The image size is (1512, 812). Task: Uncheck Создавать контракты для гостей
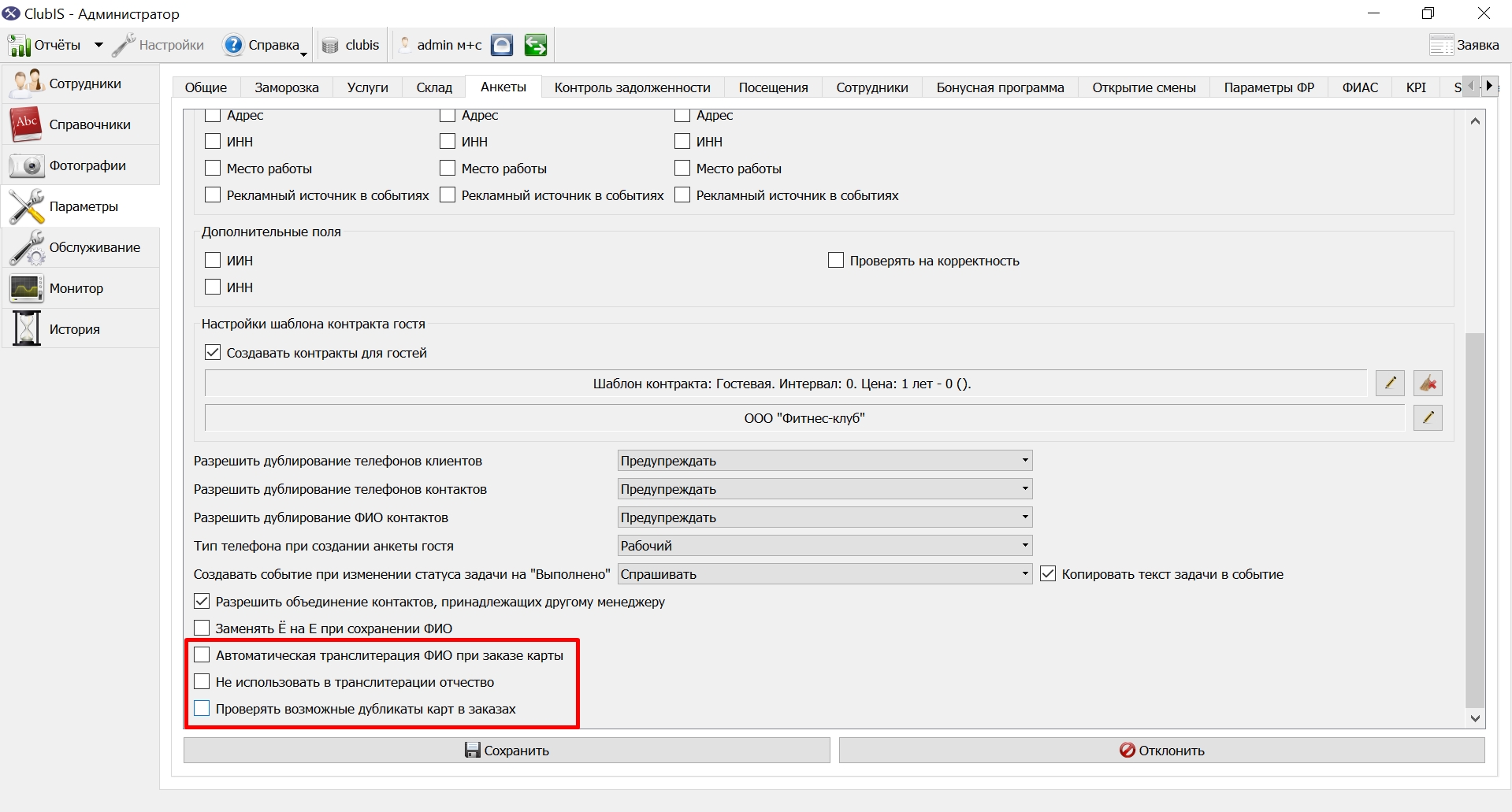(213, 353)
